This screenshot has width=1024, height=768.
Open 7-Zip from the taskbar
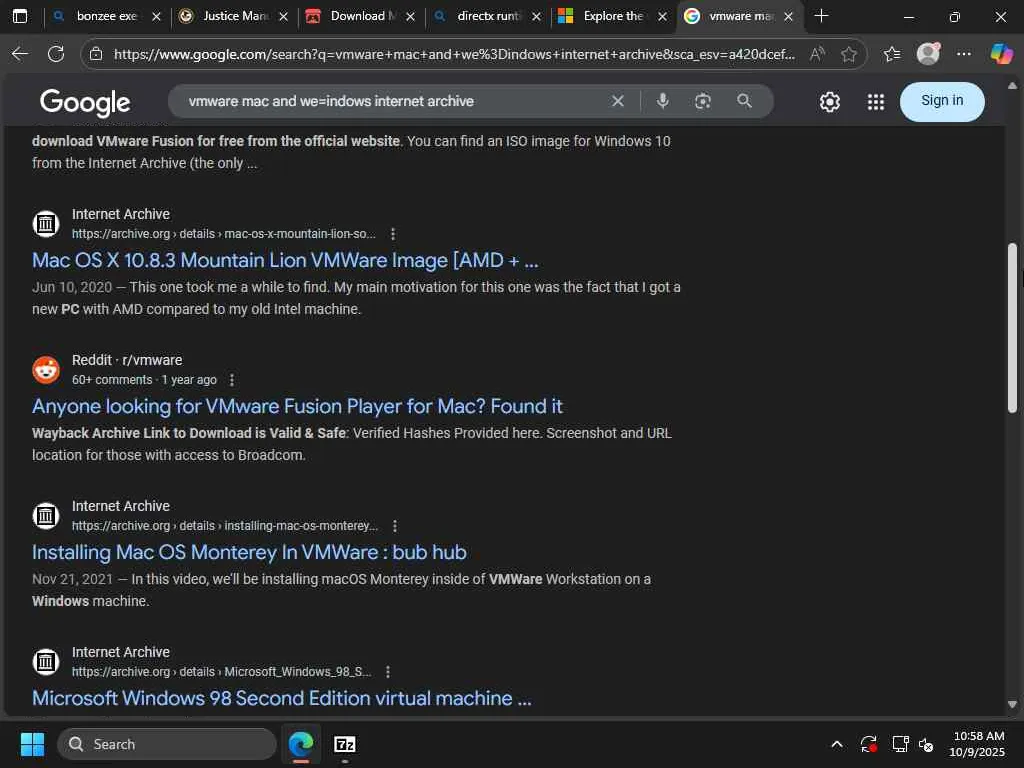(344, 744)
